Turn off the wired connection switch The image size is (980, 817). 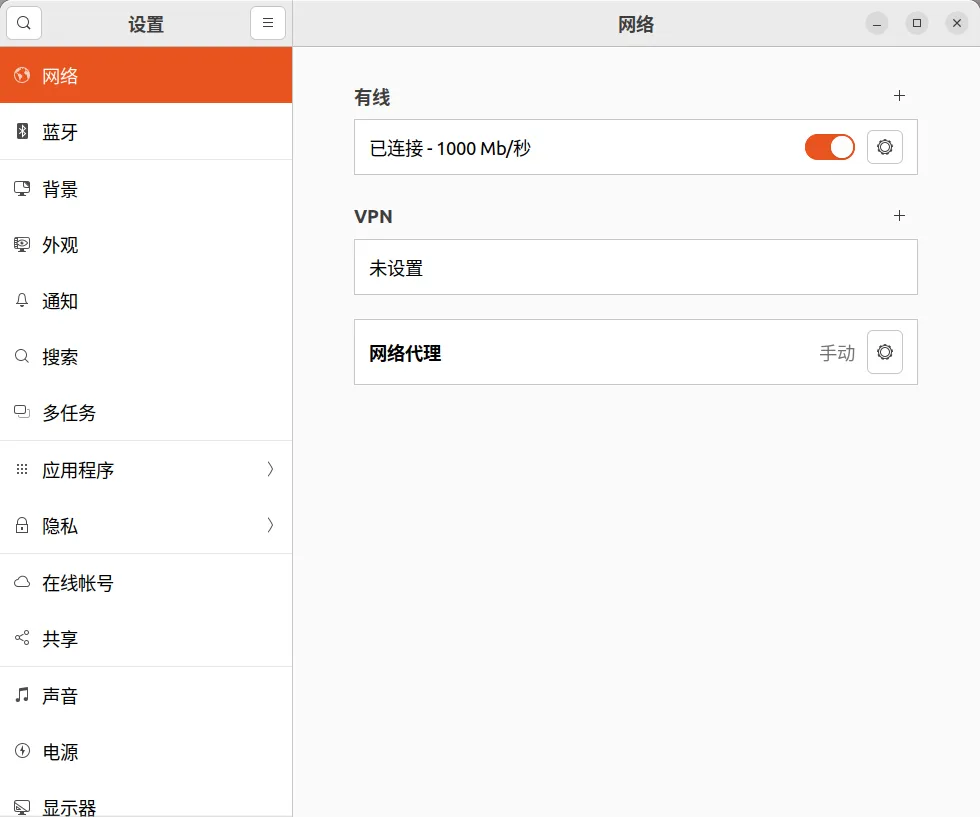pyautogui.click(x=829, y=147)
